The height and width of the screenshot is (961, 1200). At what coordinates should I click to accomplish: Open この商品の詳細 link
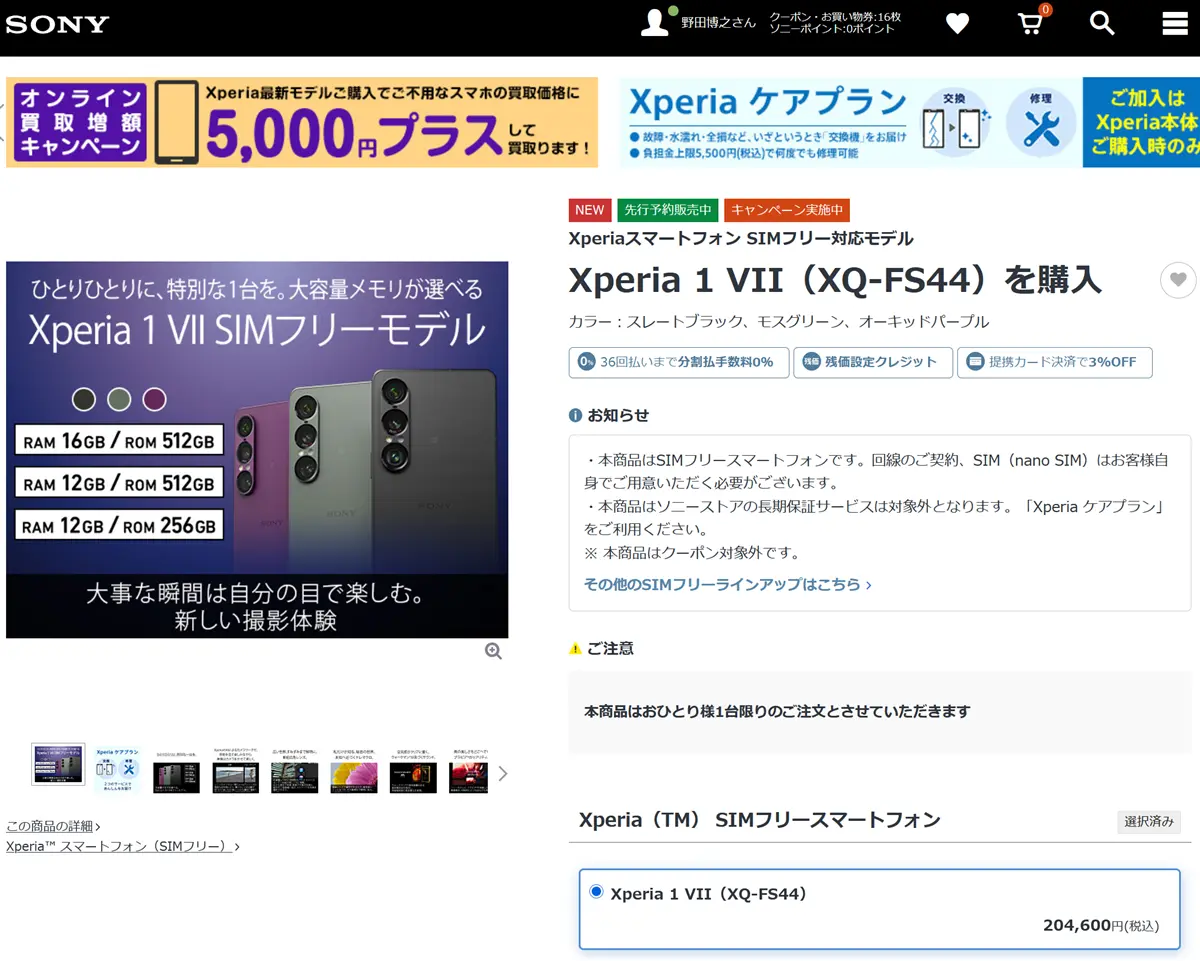(x=53, y=826)
